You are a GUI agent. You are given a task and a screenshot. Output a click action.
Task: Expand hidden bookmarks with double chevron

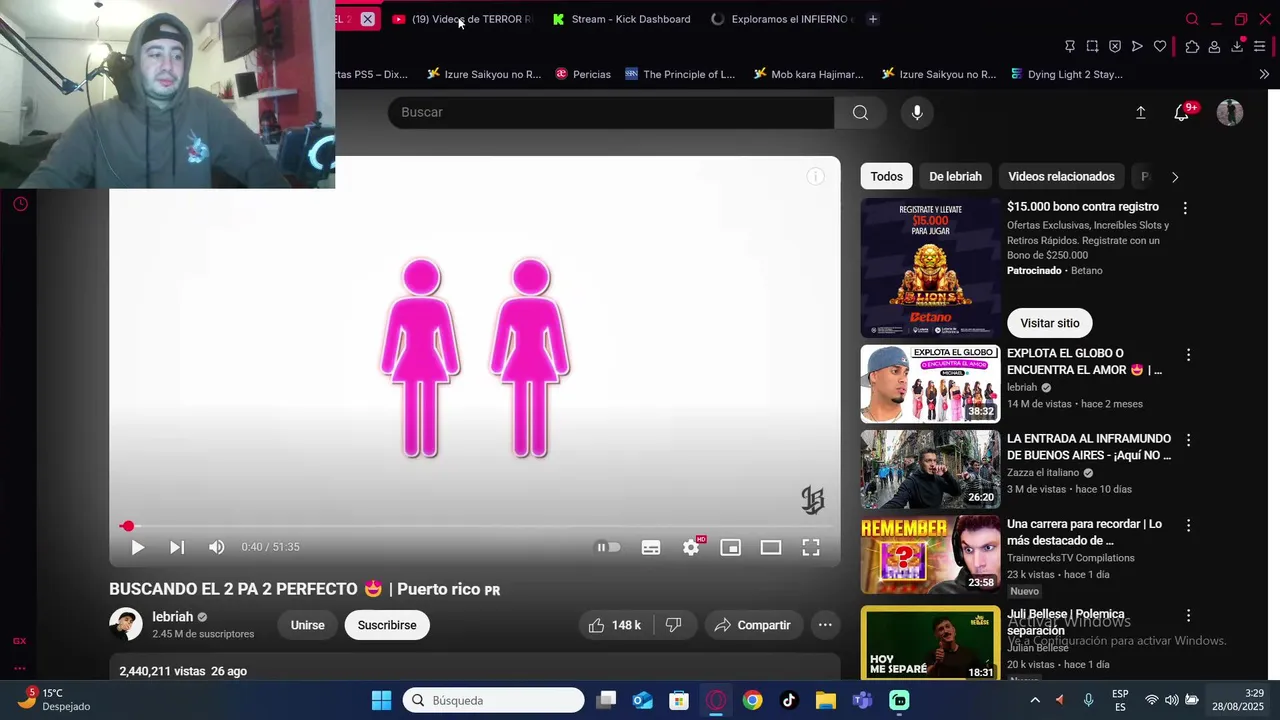coord(1264,74)
